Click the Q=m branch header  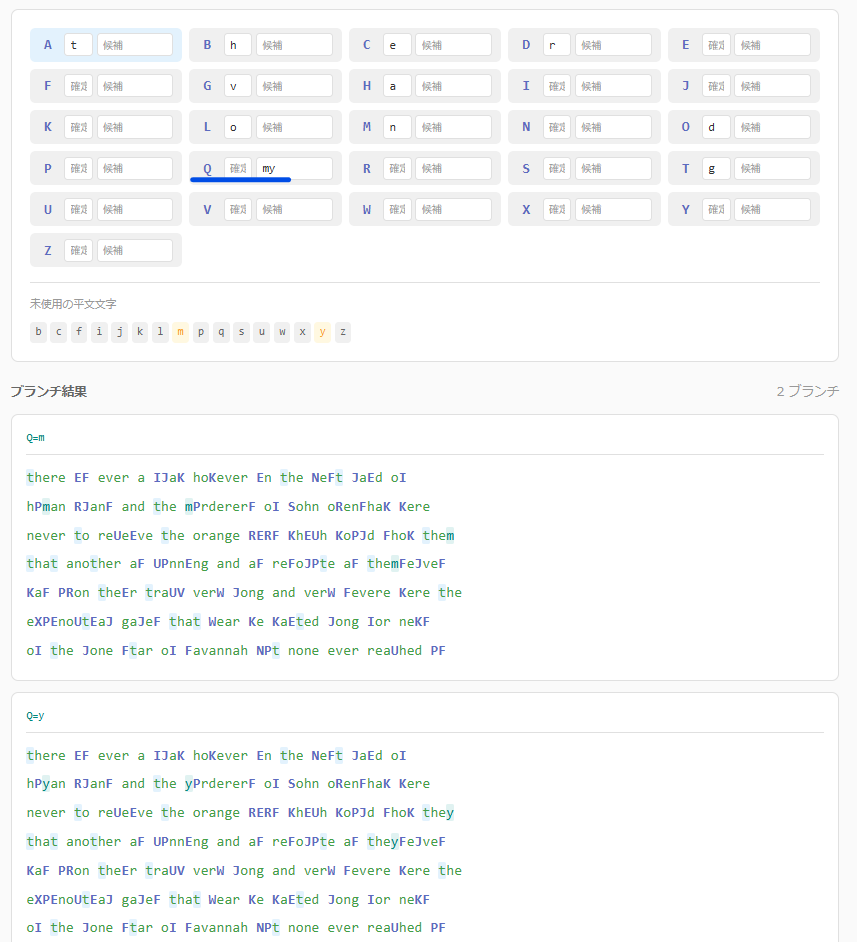(35, 437)
